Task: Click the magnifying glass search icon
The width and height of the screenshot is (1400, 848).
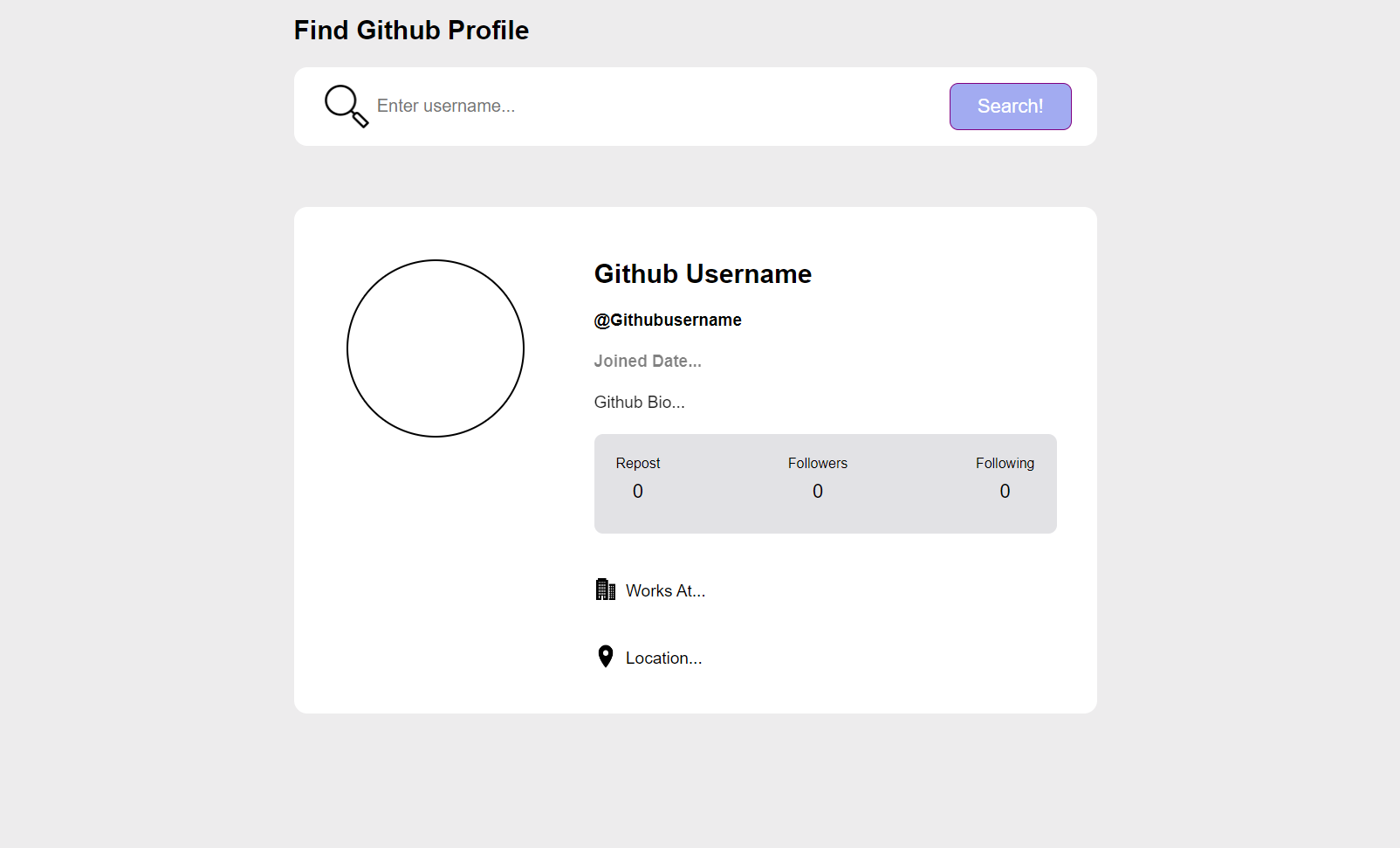Action: pyautogui.click(x=346, y=106)
